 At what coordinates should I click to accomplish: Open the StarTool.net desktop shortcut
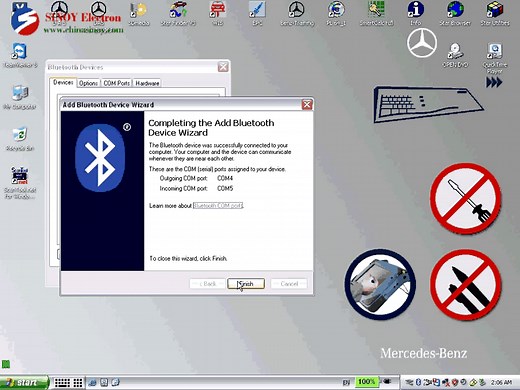pyautogui.click(x=20, y=183)
